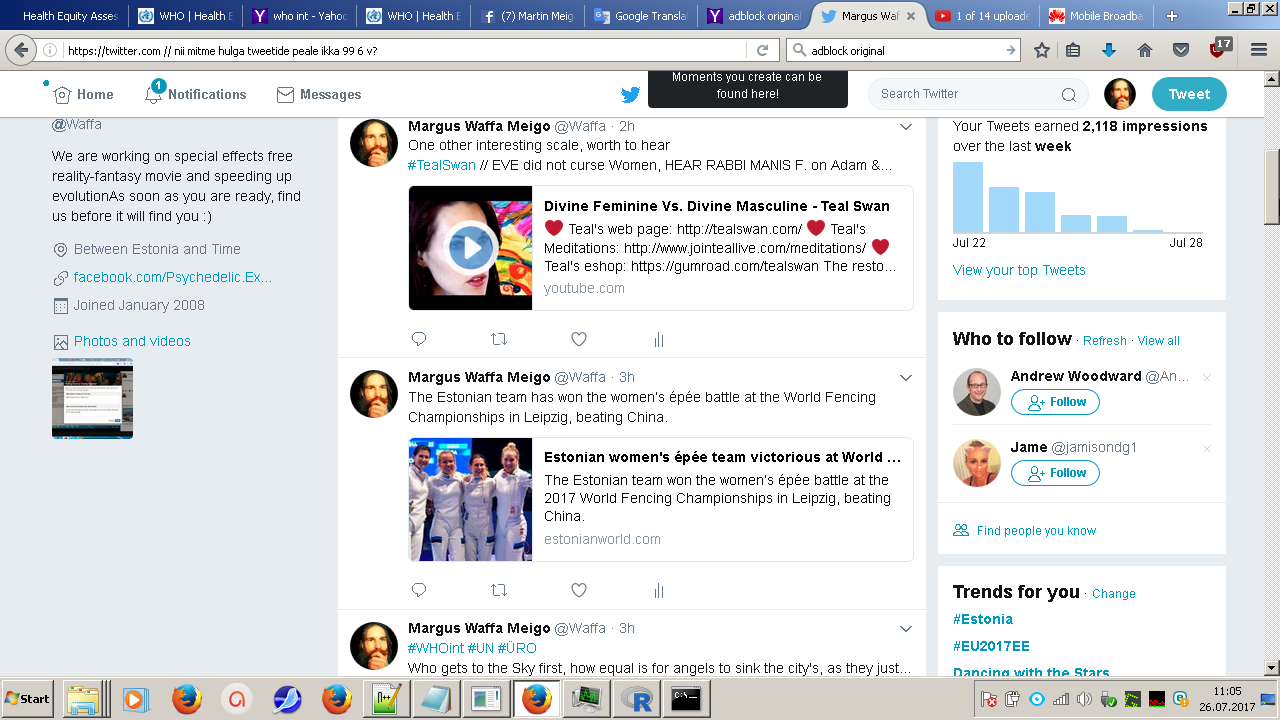The image size is (1280, 720).
Task: Reload the current page
Action: coord(762,50)
